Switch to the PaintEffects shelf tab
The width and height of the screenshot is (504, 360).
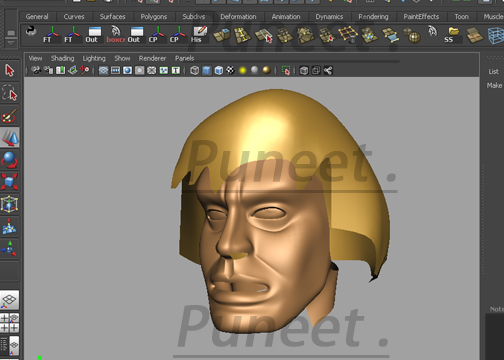coord(421,17)
